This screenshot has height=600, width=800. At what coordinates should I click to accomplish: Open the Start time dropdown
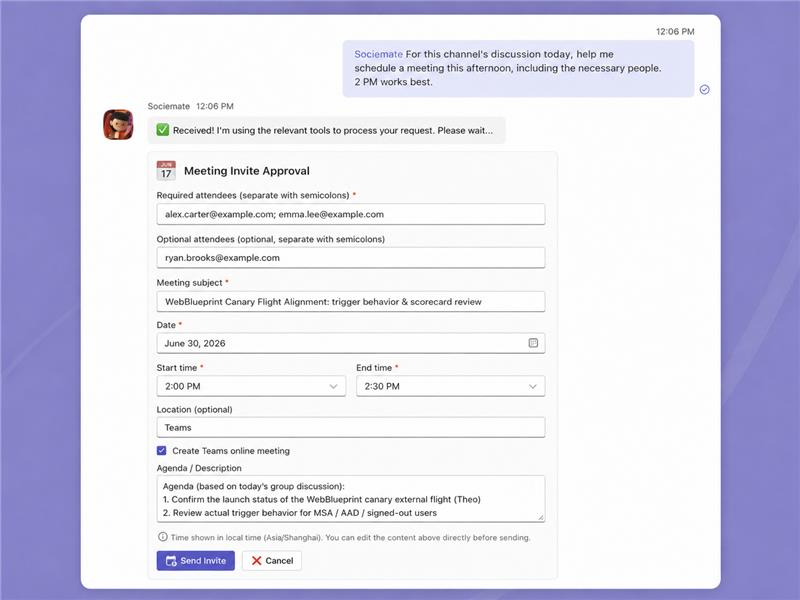pos(251,386)
